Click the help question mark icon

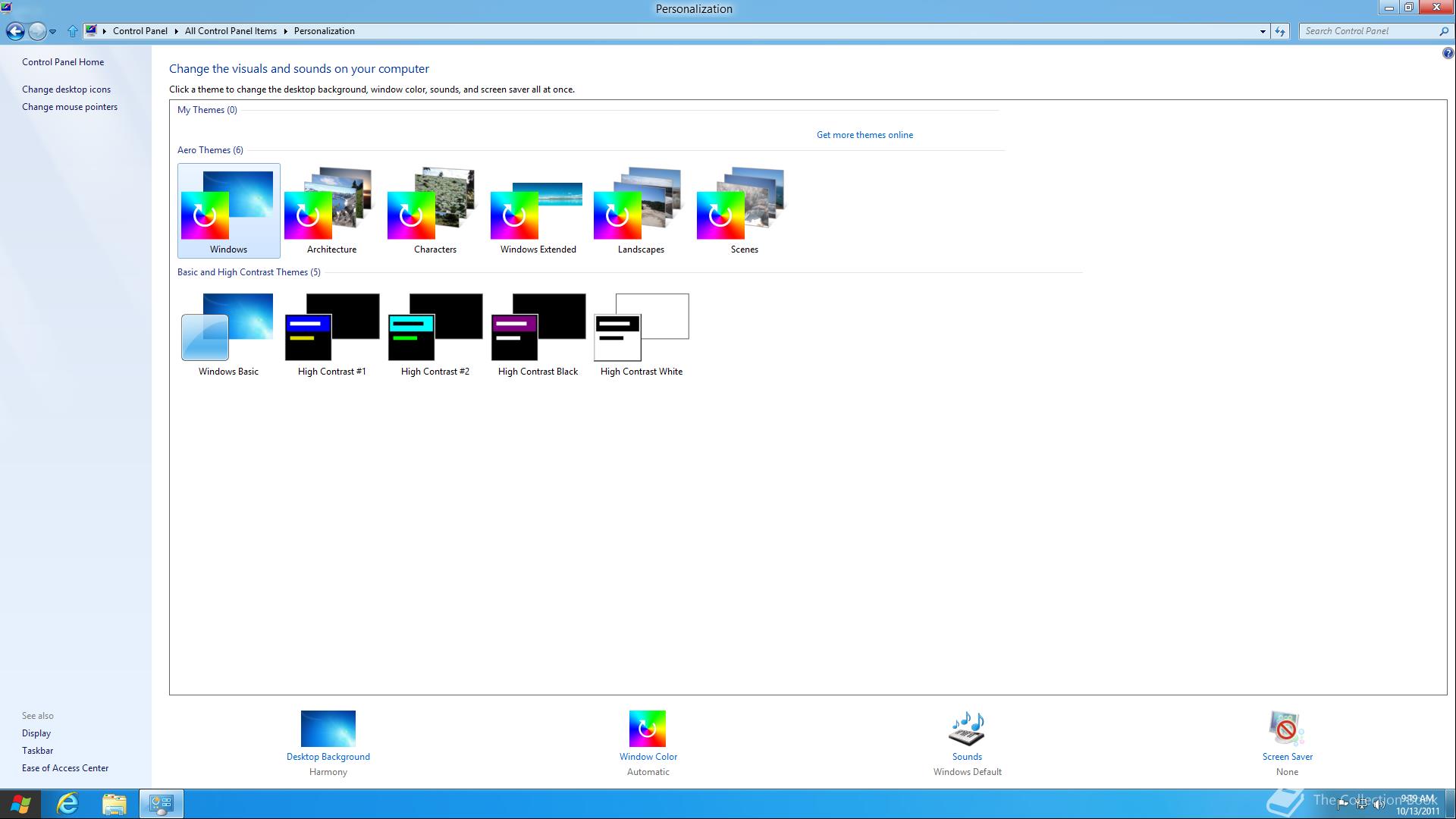1448,53
